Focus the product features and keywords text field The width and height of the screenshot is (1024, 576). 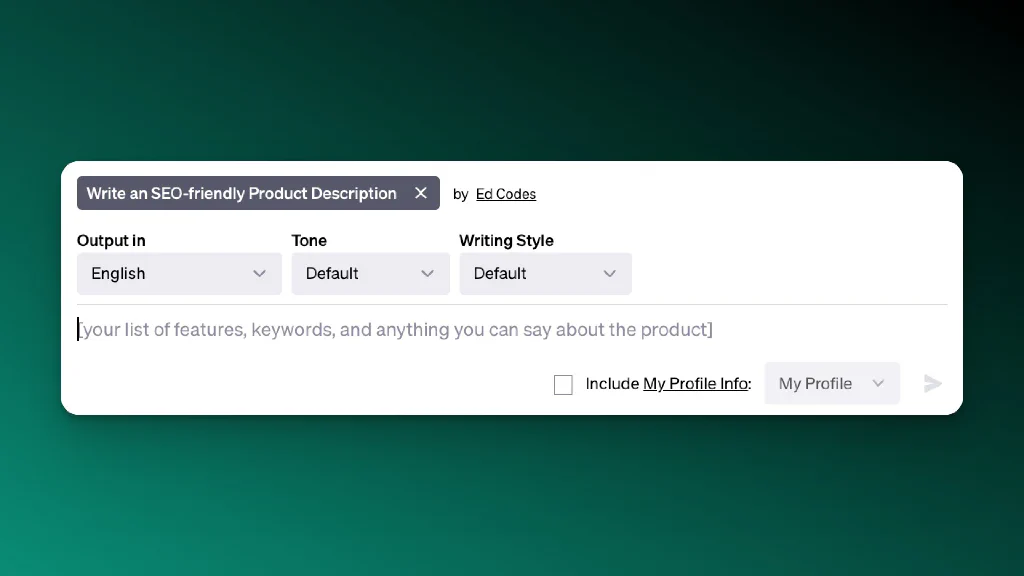point(512,329)
